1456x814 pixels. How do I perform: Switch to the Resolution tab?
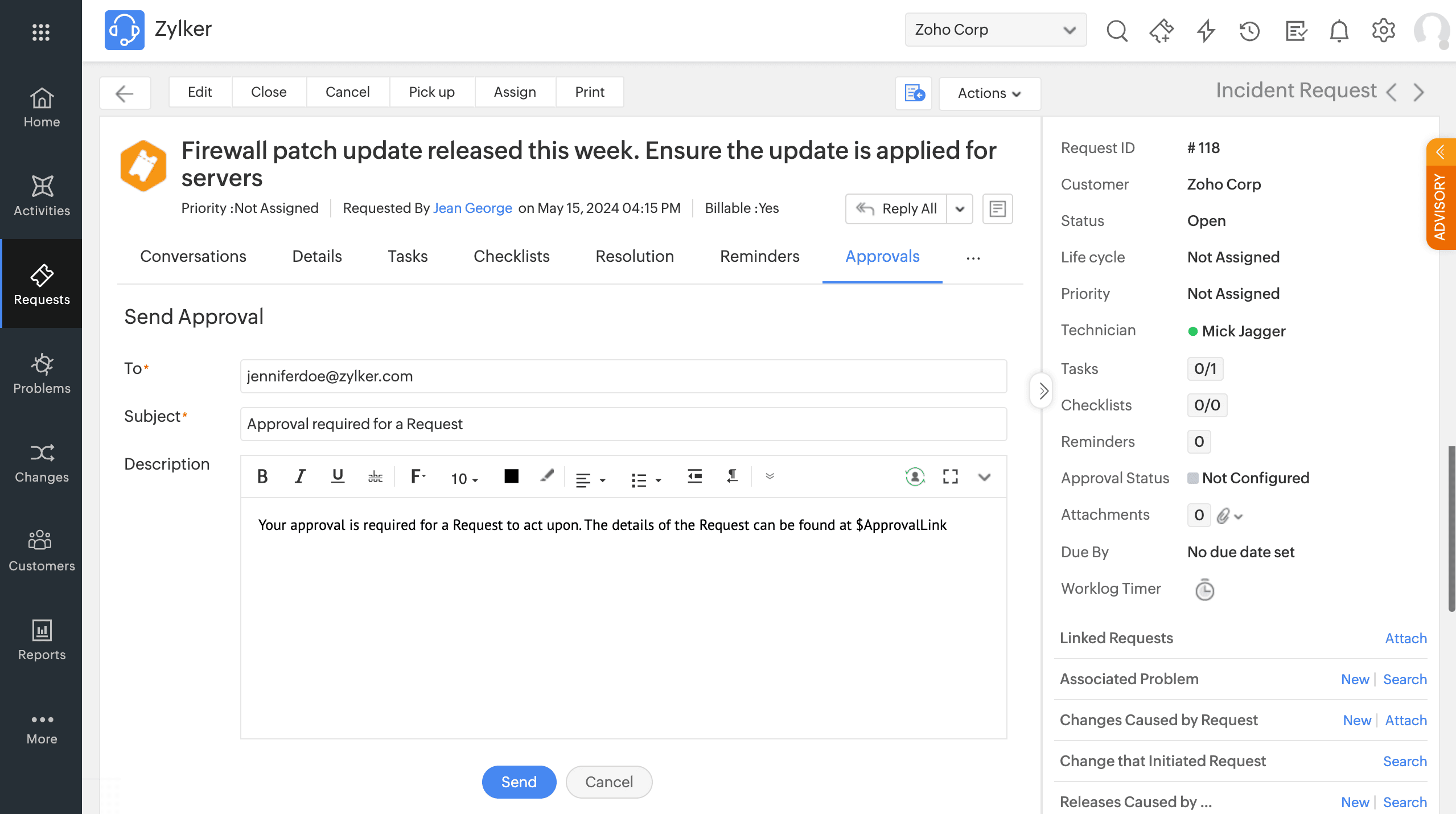[634, 256]
